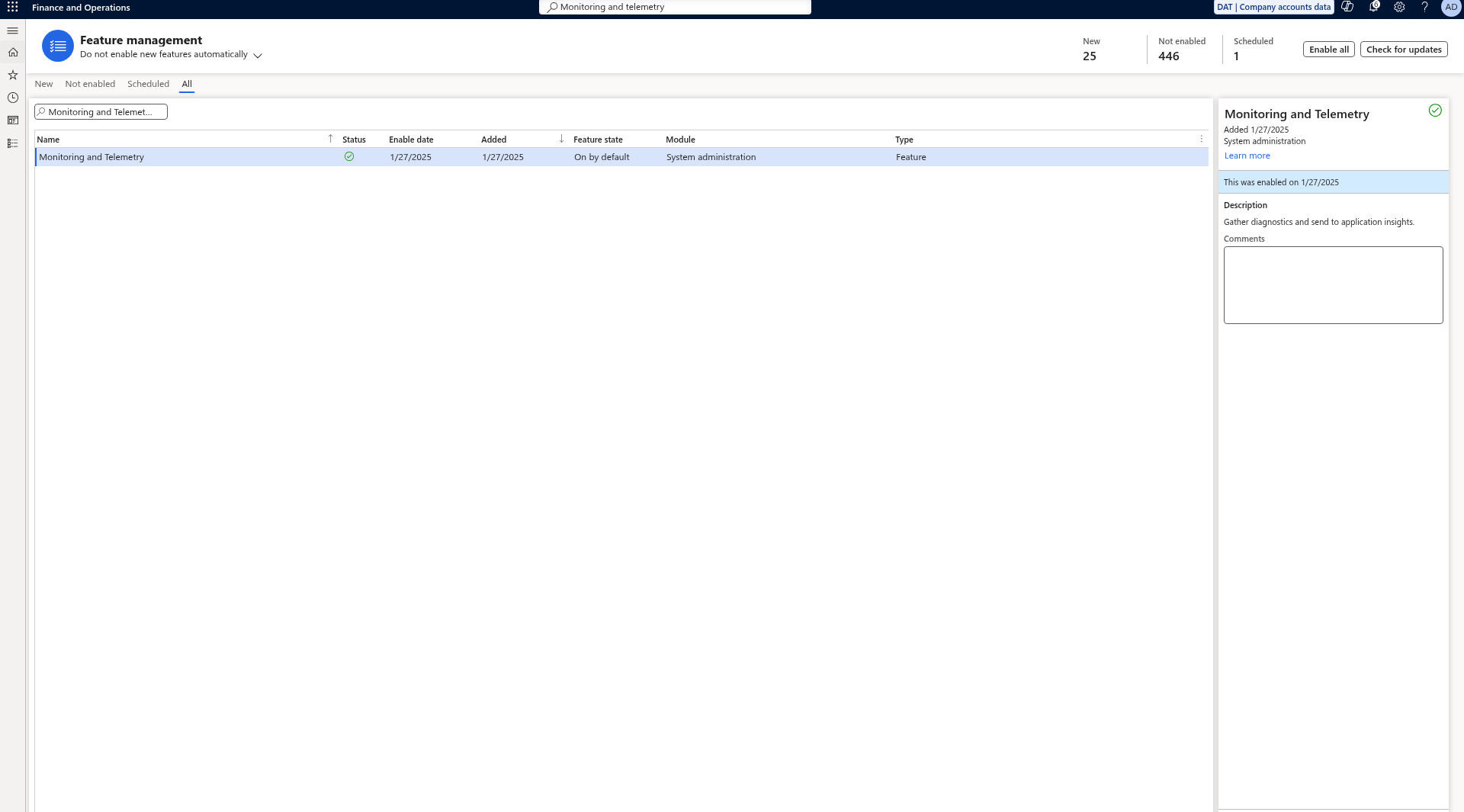Screen dimensions: 1464x812
Task: Click the 'System administration' module cell
Action: 711,157
